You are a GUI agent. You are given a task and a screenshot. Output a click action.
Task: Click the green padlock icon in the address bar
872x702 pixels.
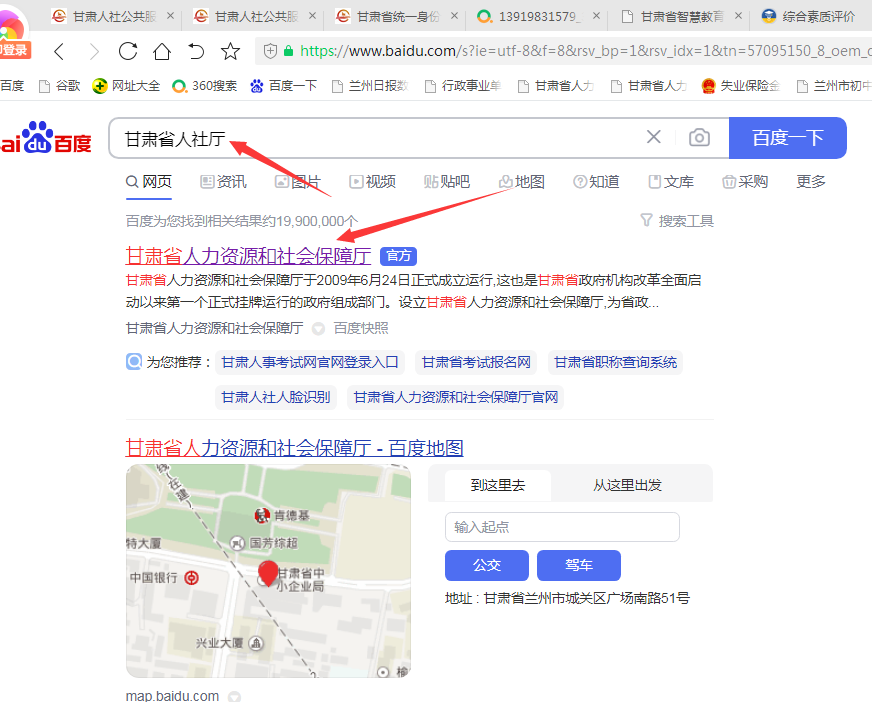pyautogui.click(x=288, y=51)
